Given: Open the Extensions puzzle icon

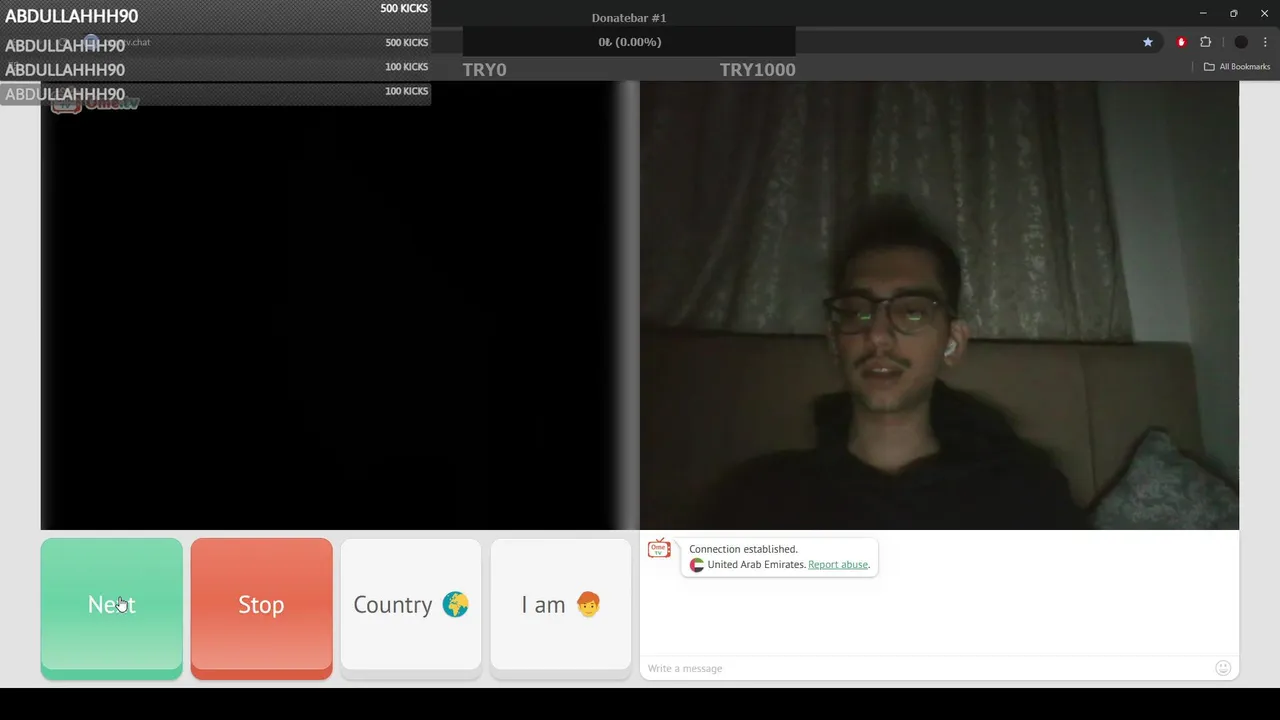Looking at the screenshot, I should coord(1205,42).
